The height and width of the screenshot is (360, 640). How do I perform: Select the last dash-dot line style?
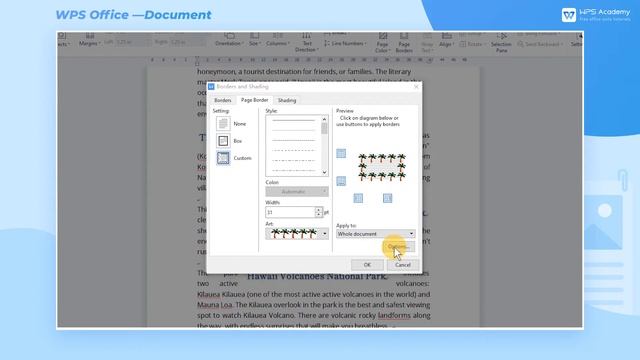[x=293, y=170]
